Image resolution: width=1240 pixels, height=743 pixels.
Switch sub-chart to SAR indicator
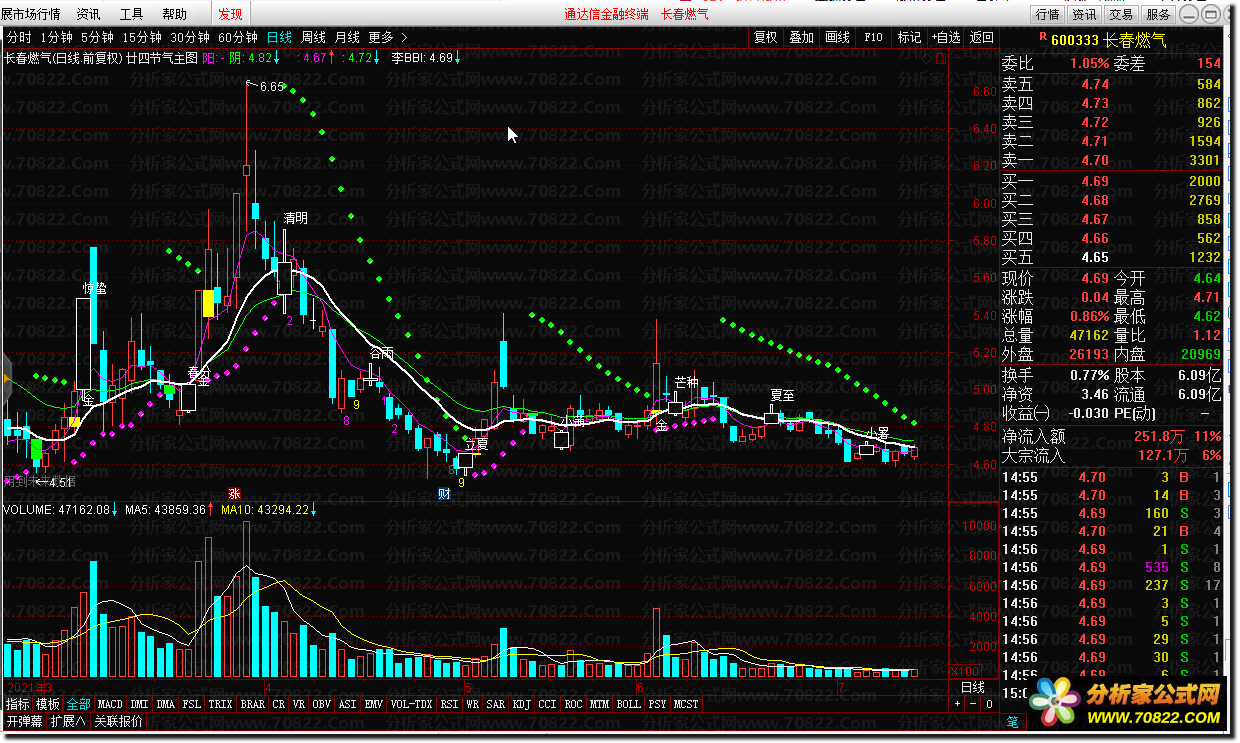point(496,704)
